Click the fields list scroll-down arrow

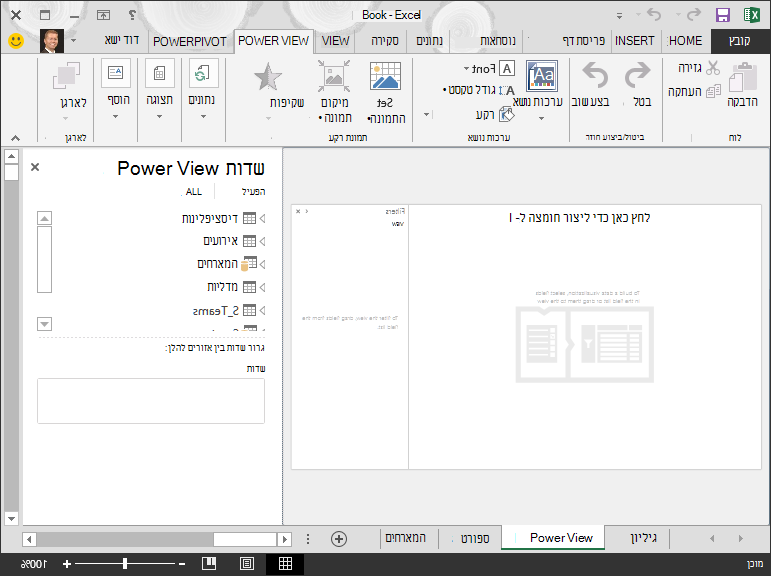(44, 324)
